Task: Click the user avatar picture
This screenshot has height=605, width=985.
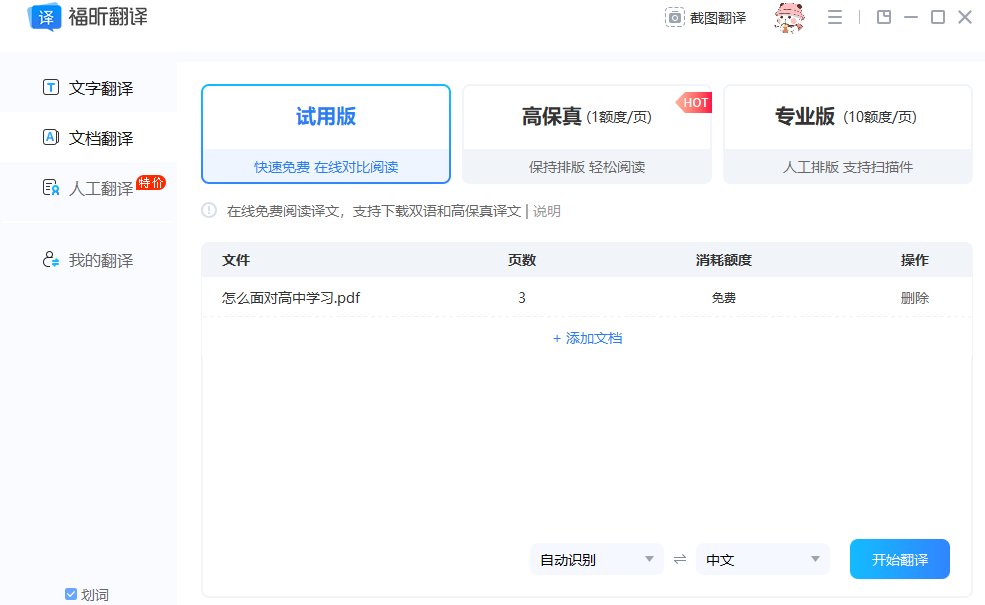Action: 789,18
